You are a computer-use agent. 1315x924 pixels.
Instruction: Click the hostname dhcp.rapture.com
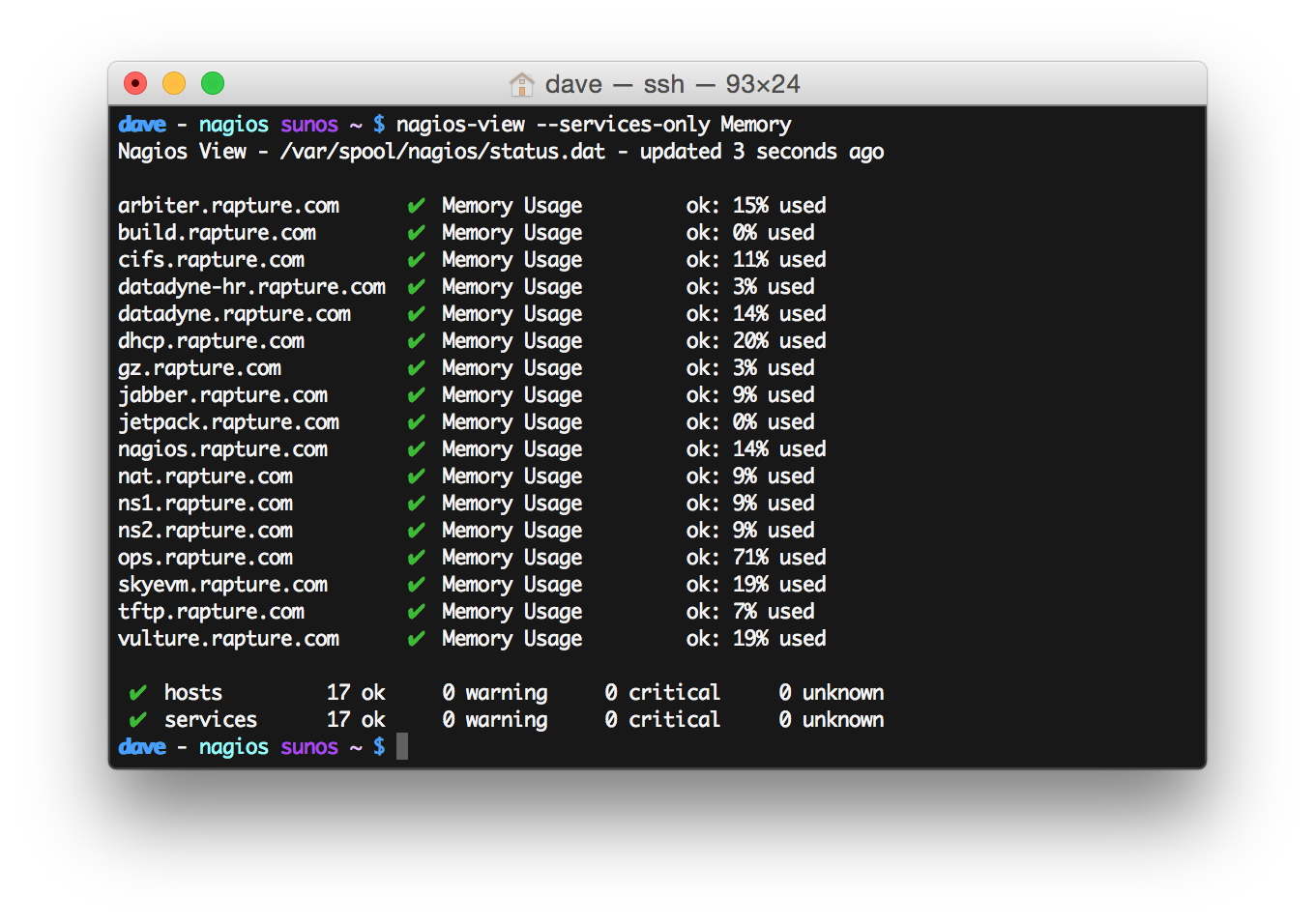point(211,341)
